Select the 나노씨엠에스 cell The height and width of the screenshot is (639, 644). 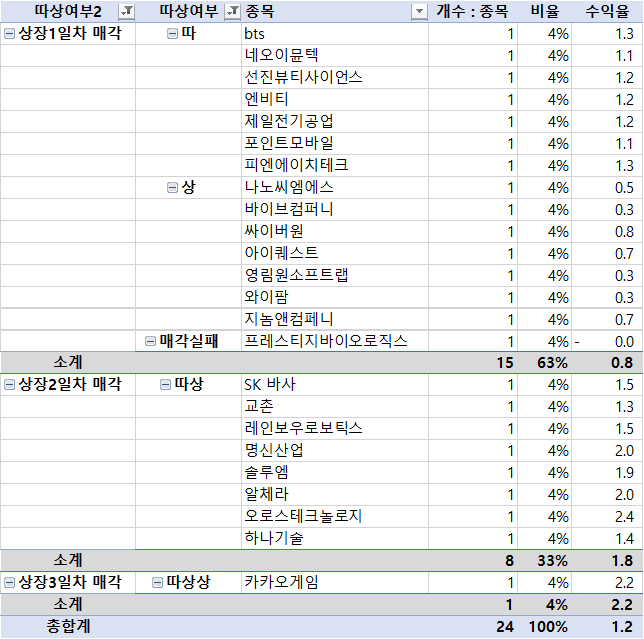pyautogui.click(x=335, y=188)
